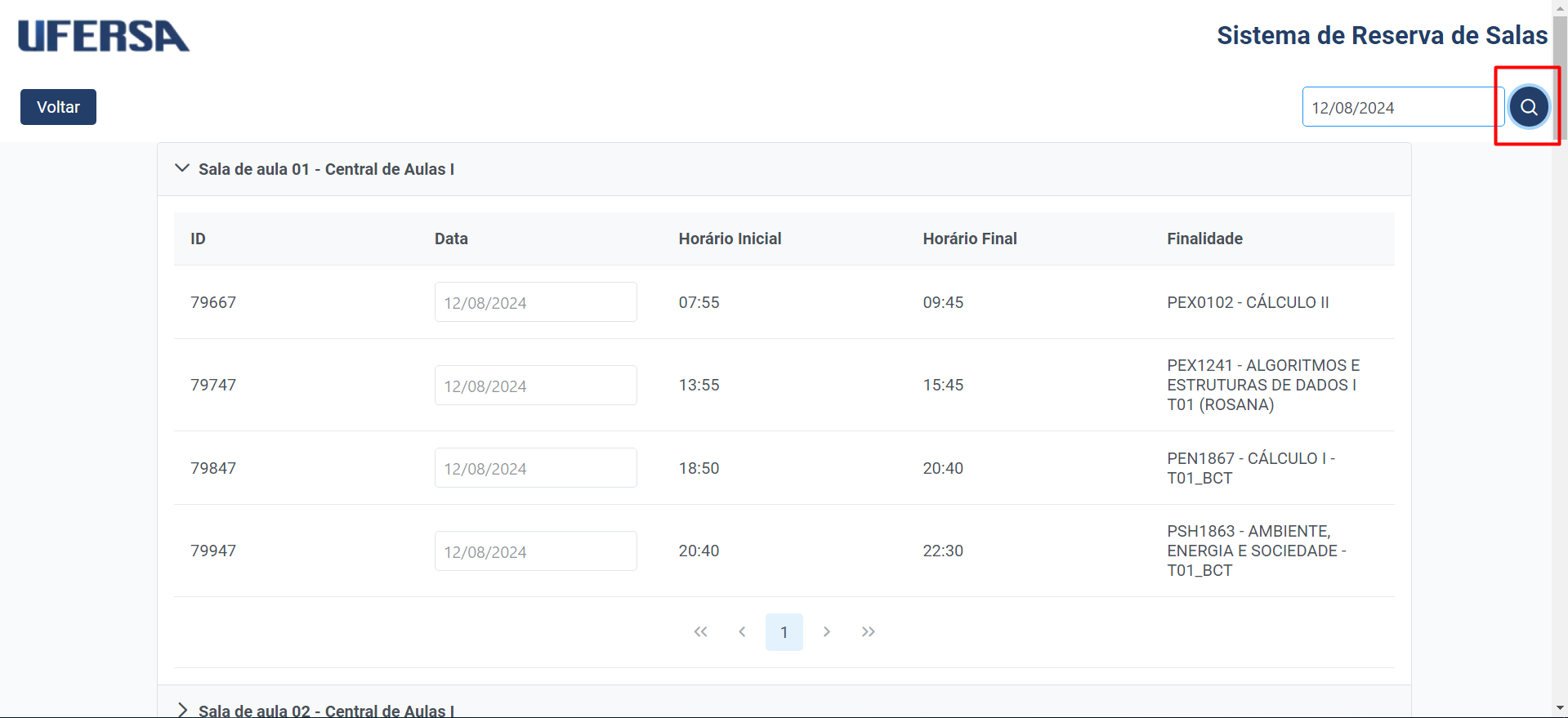Go to last page double-chevron
Image resolution: width=1568 pixels, height=718 pixels.
click(868, 631)
